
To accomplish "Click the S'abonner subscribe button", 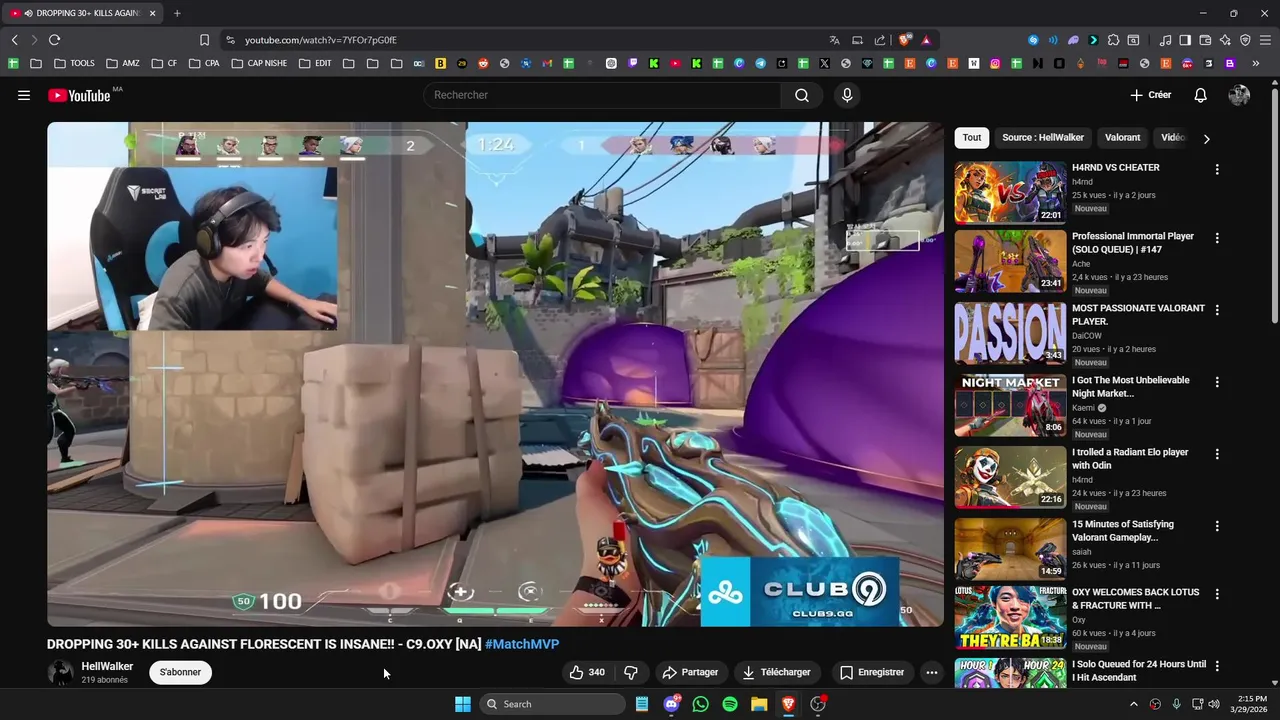I will point(181,672).
